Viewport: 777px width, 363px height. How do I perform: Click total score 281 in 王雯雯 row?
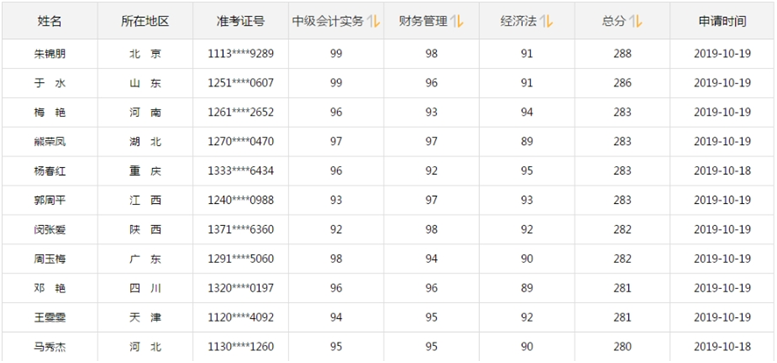click(x=622, y=317)
